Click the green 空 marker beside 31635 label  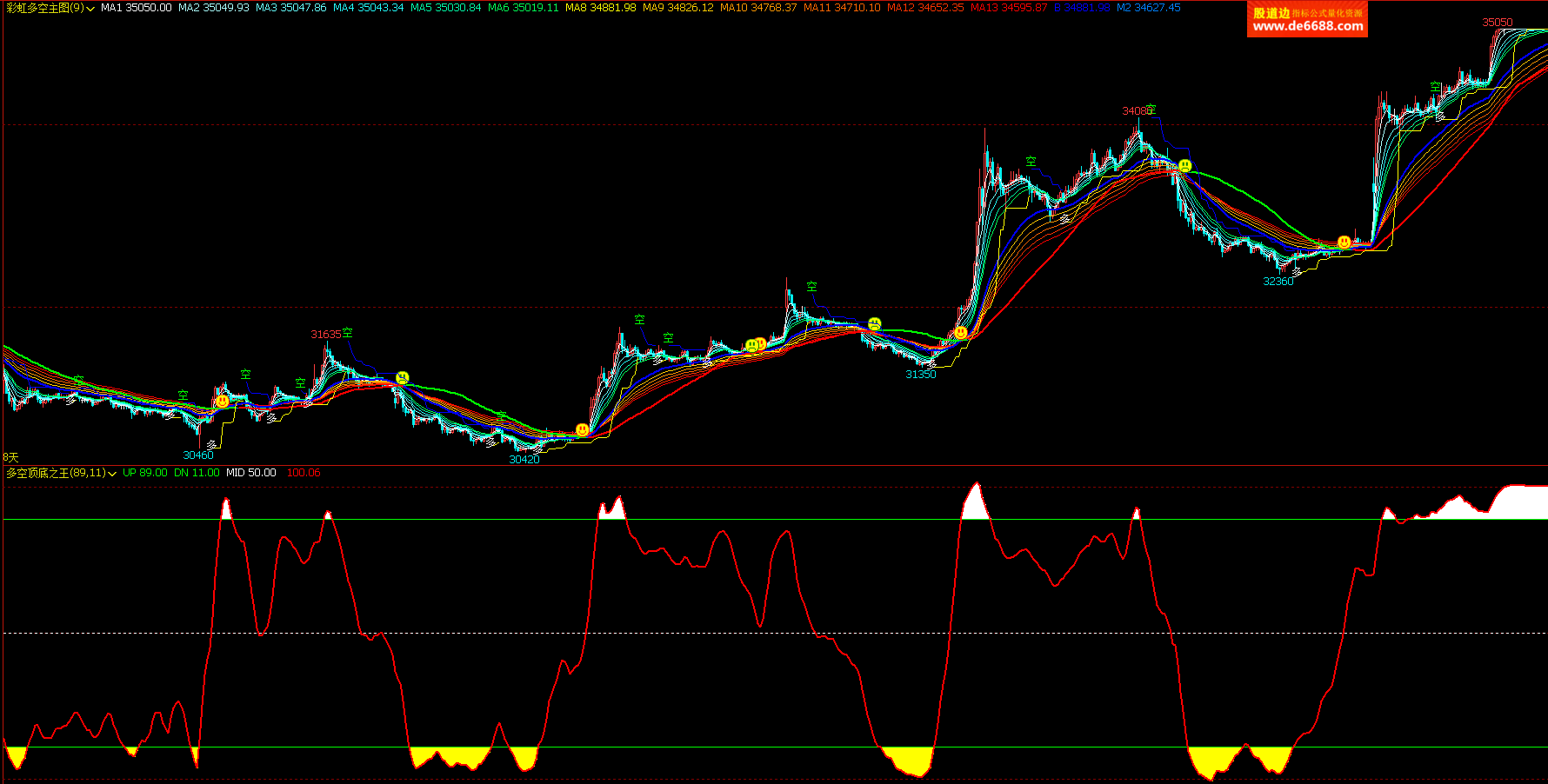coord(348,333)
